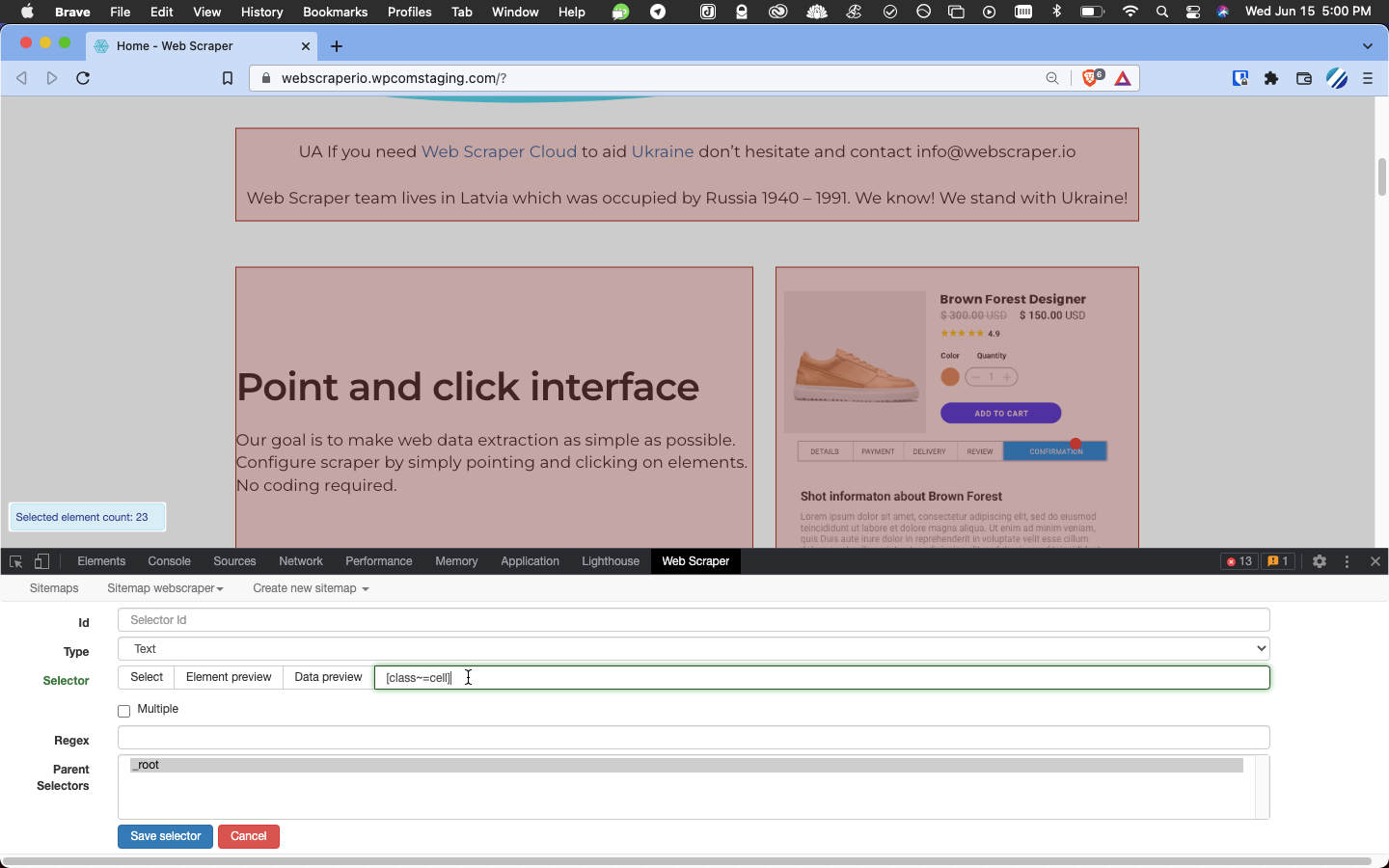Bookmark this page using the bookmark icon
The image size is (1389, 868).
point(228,78)
